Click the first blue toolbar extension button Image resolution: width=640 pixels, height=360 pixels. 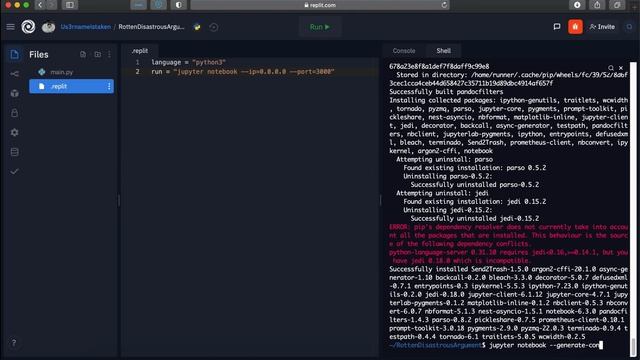point(139,5)
